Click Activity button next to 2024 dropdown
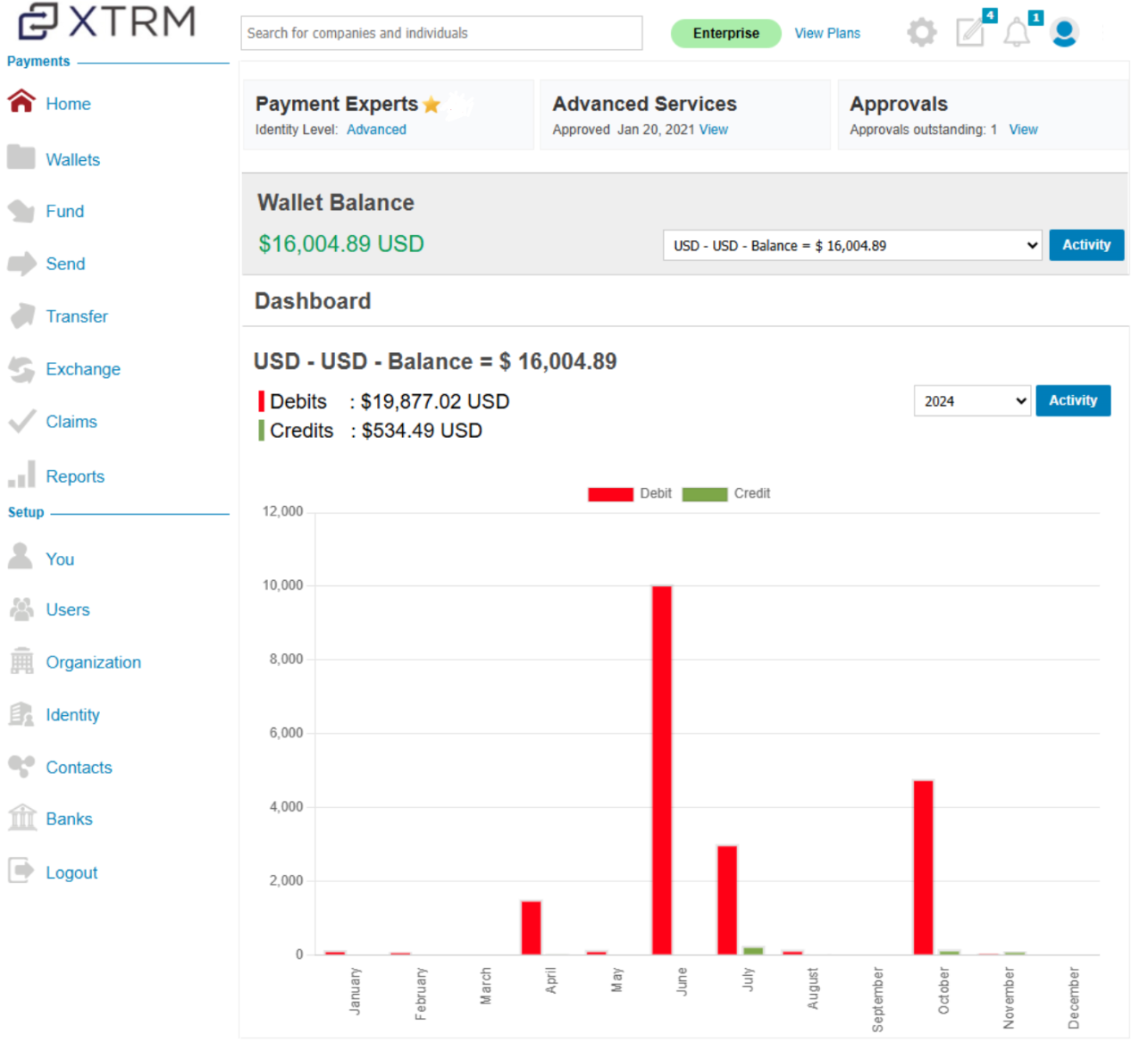Screen dimensions: 1148x1043 [1073, 400]
